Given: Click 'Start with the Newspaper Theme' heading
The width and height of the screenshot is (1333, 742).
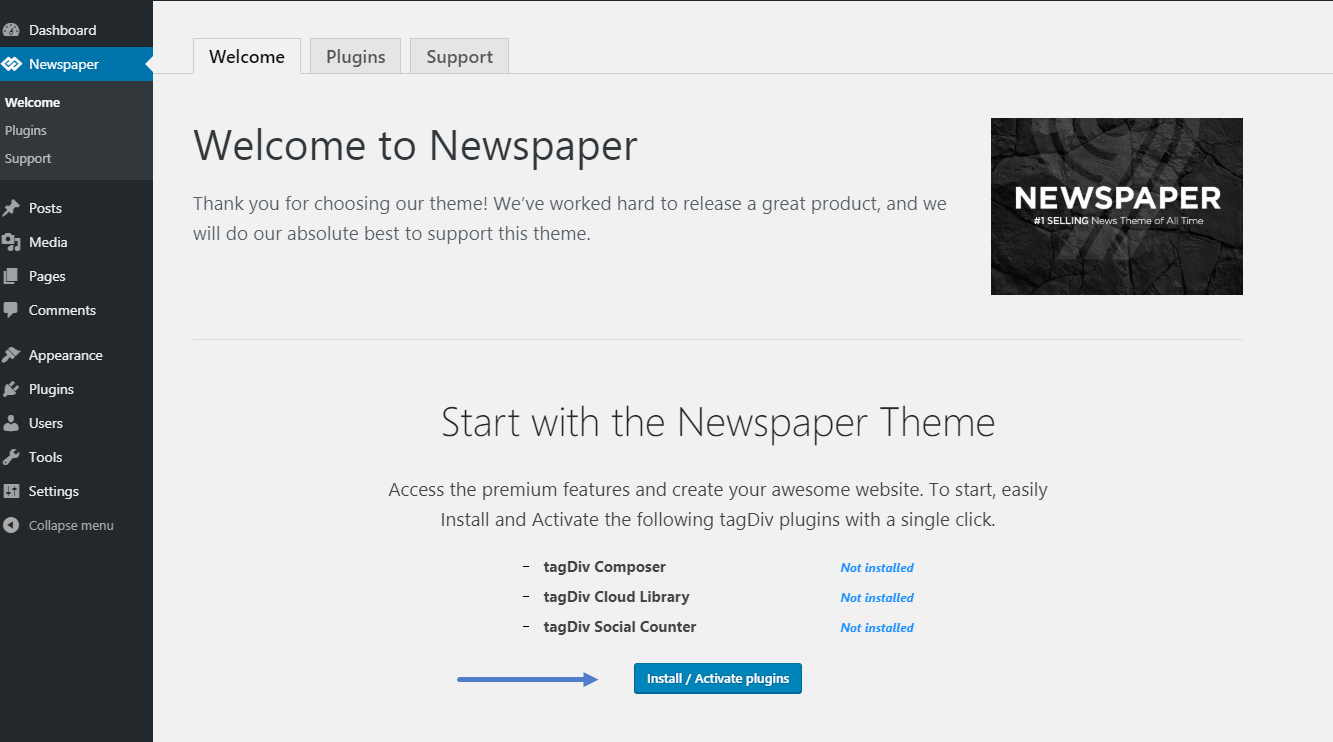Looking at the screenshot, I should click(718, 422).
